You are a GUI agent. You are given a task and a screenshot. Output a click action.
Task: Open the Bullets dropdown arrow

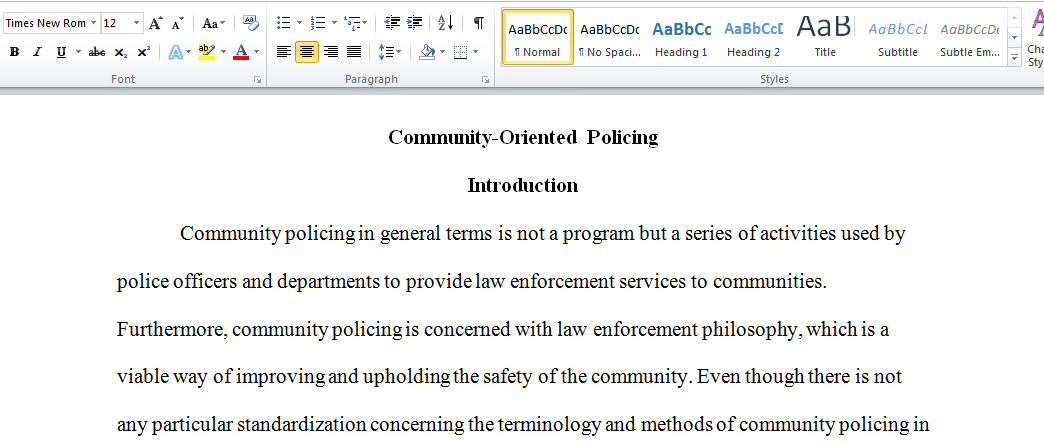[299, 23]
